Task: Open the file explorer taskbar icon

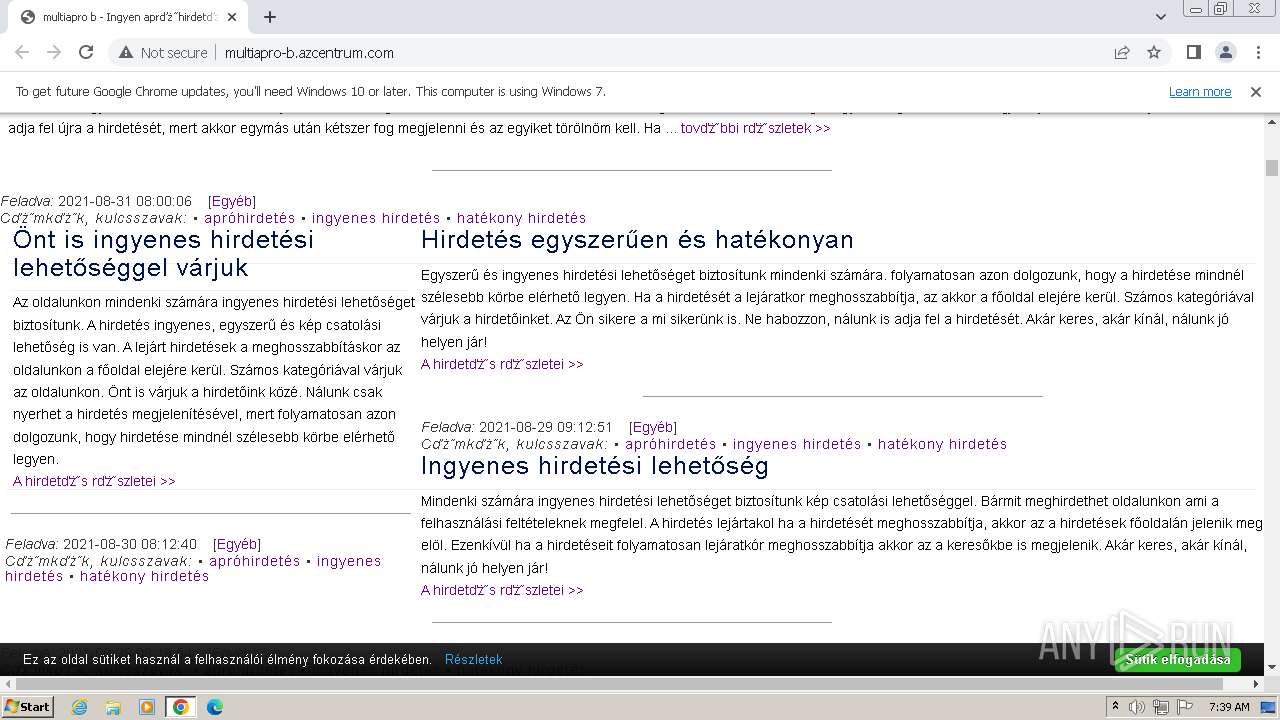Action: (113, 707)
